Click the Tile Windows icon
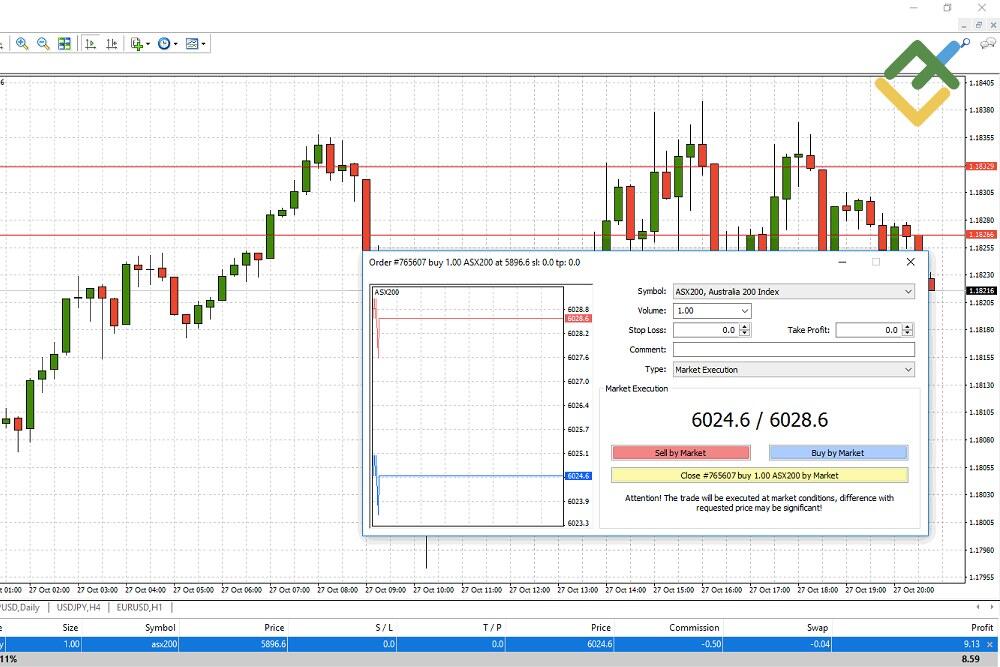The width and height of the screenshot is (1000, 667). [x=64, y=43]
